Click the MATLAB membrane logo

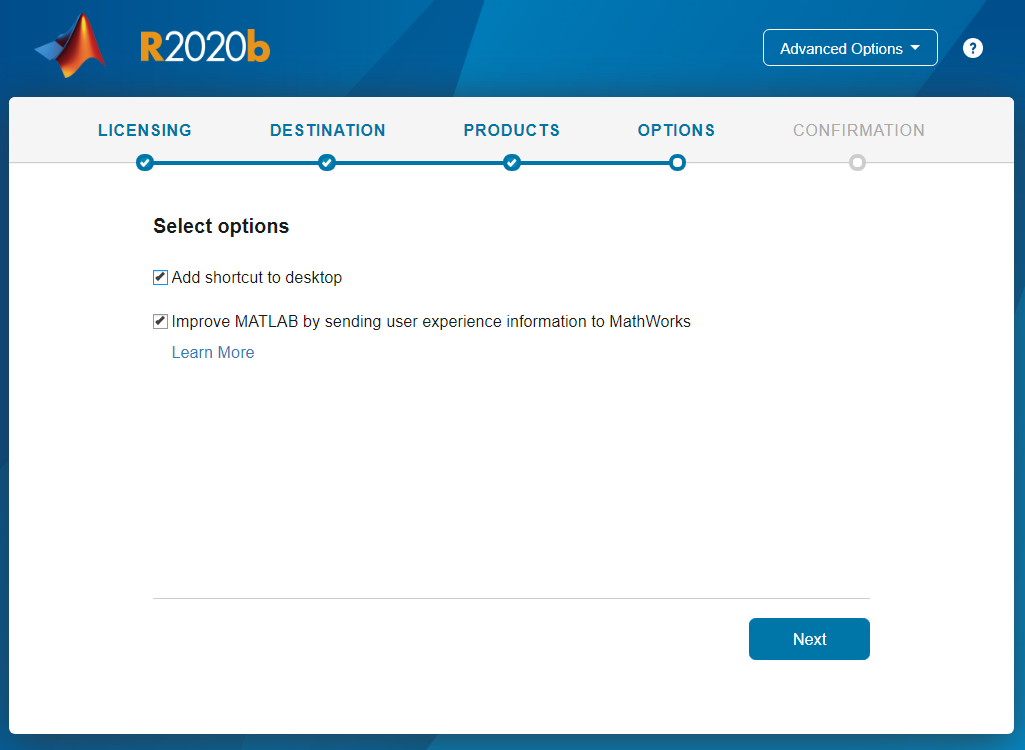click(x=71, y=46)
